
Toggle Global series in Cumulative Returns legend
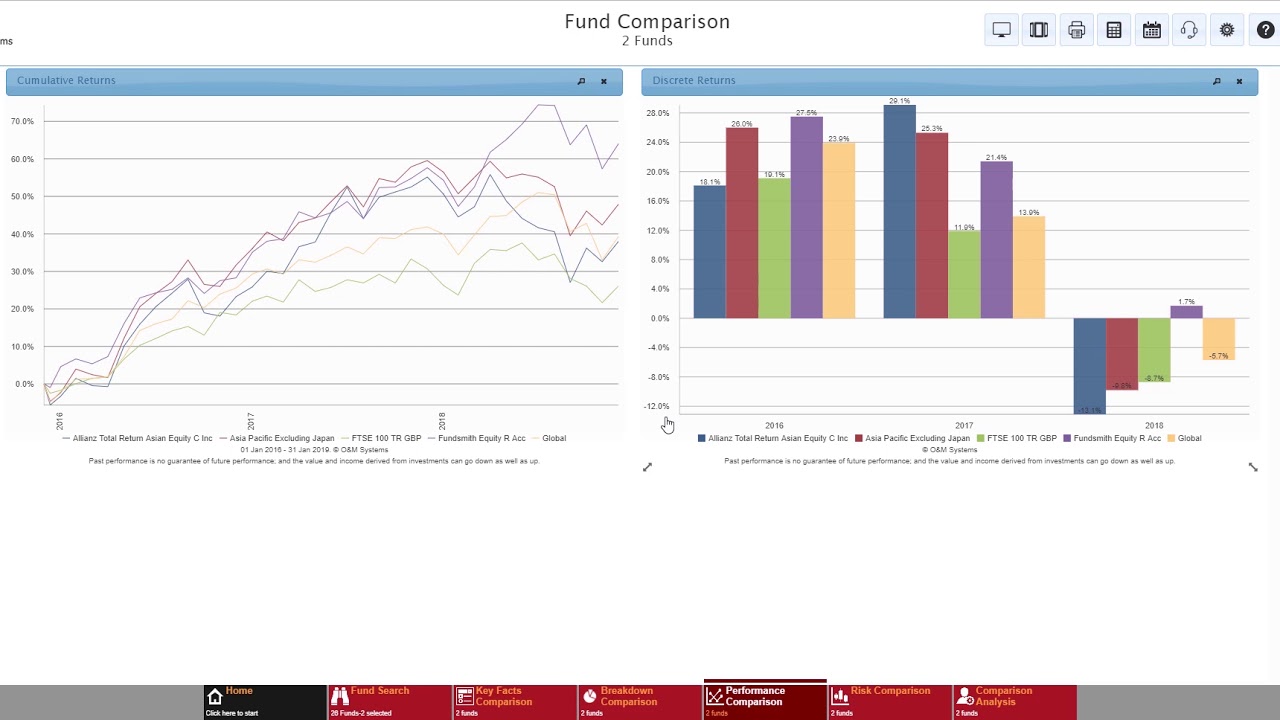coord(549,438)
